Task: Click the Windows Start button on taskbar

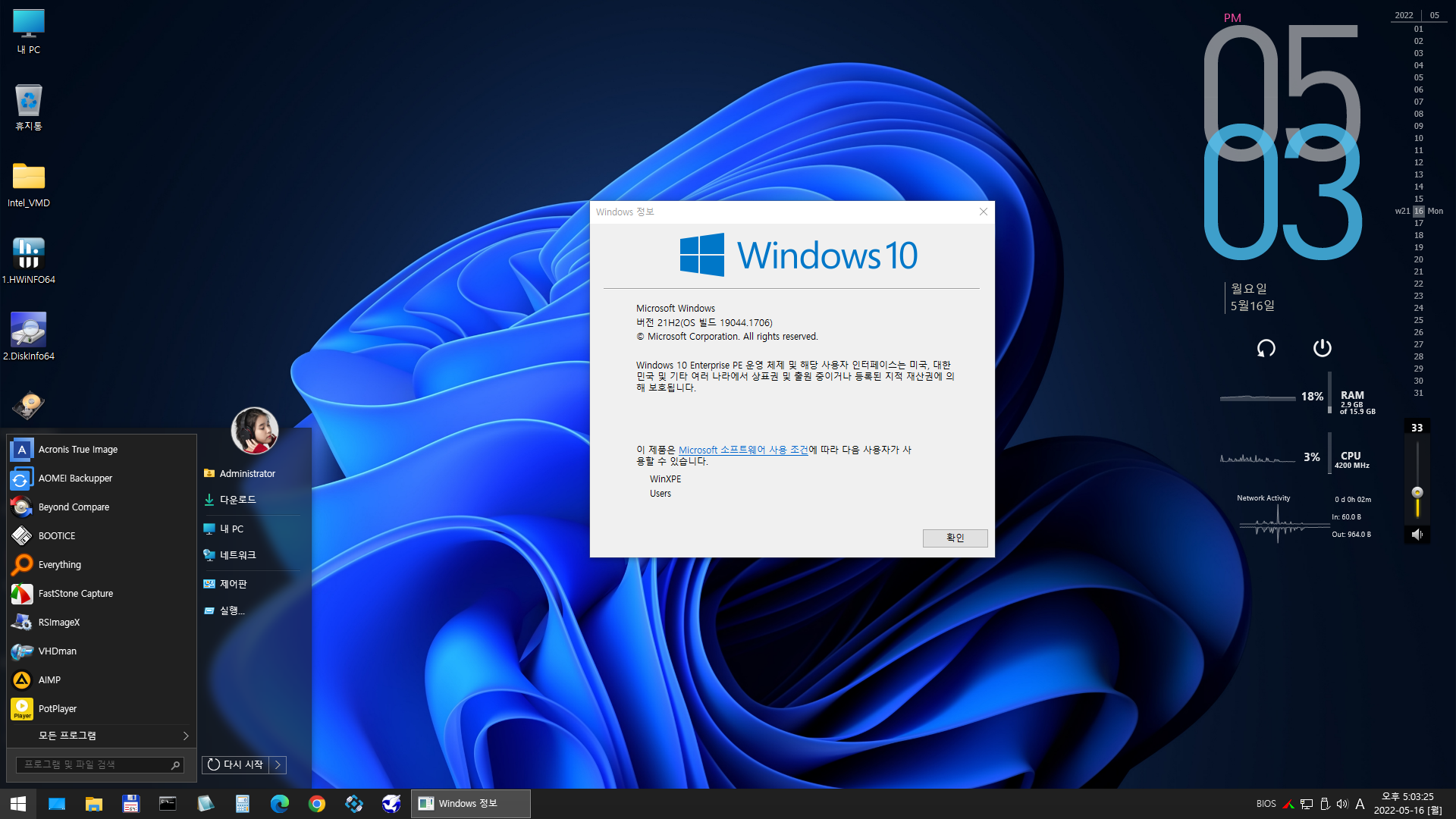Action: click(x=18, y=804)
